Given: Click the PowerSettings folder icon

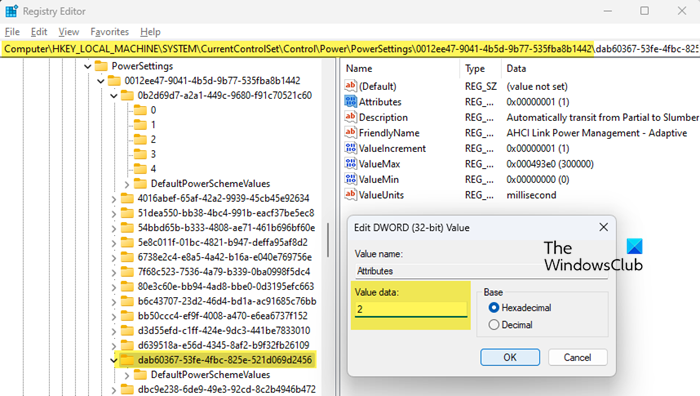Looking at the screenshot, I should tap(101, 66).
